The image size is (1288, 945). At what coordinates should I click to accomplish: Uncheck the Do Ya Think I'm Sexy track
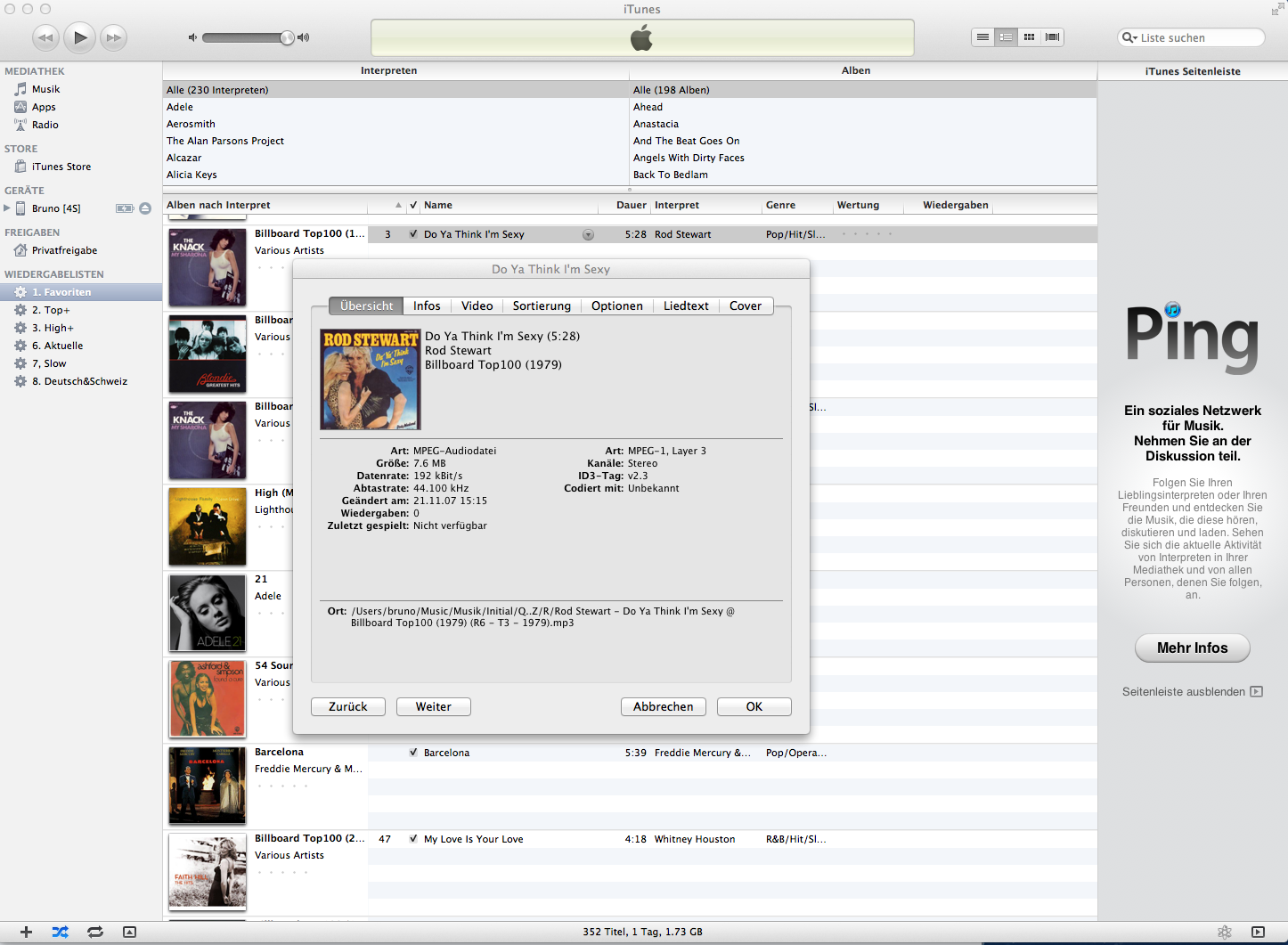(413, 234)
